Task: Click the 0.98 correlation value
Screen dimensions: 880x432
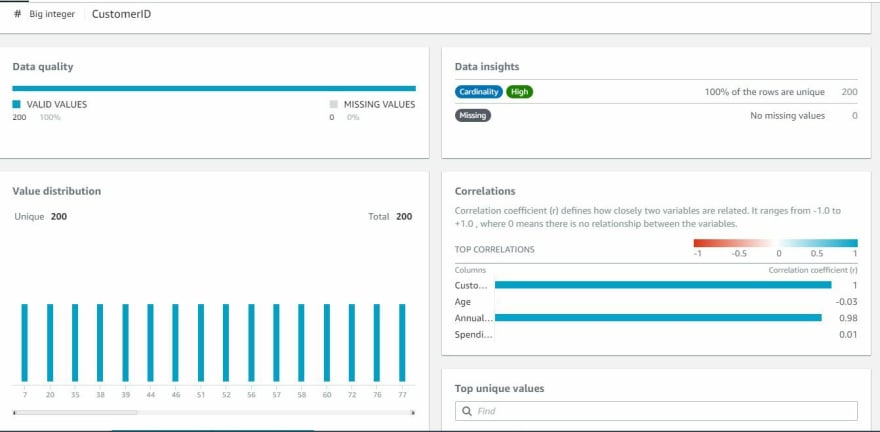Action: pyautogui.click(x=849, y=318)
